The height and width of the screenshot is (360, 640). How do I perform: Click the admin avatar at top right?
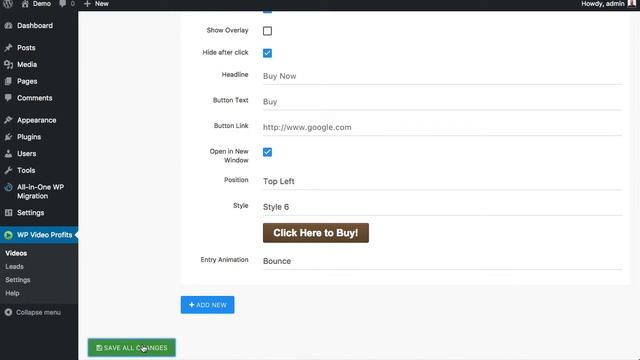(x=632, y=4)
